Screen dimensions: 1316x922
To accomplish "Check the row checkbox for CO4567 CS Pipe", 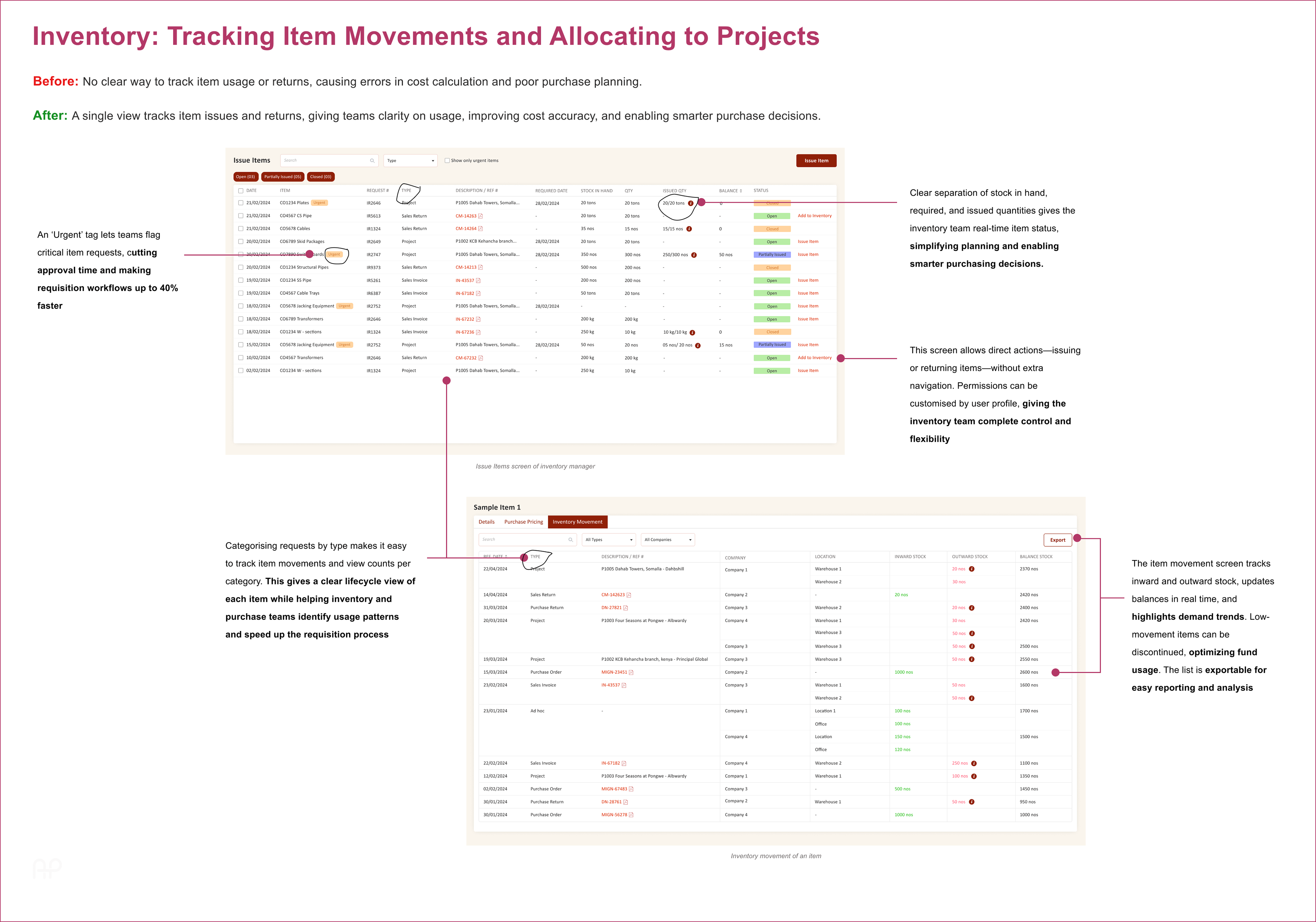I will [x=241, y=216].
